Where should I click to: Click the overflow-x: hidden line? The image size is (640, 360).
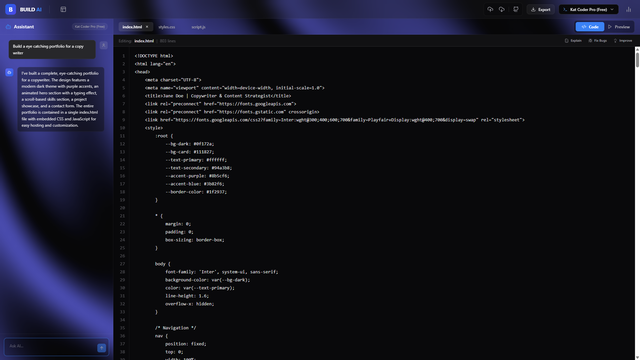point(189,304)
